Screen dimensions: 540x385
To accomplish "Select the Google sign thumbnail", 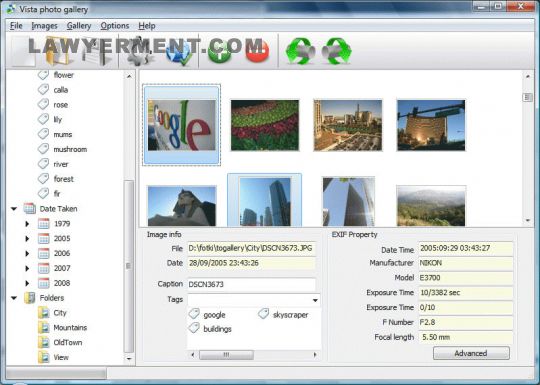I will [181, 125].
